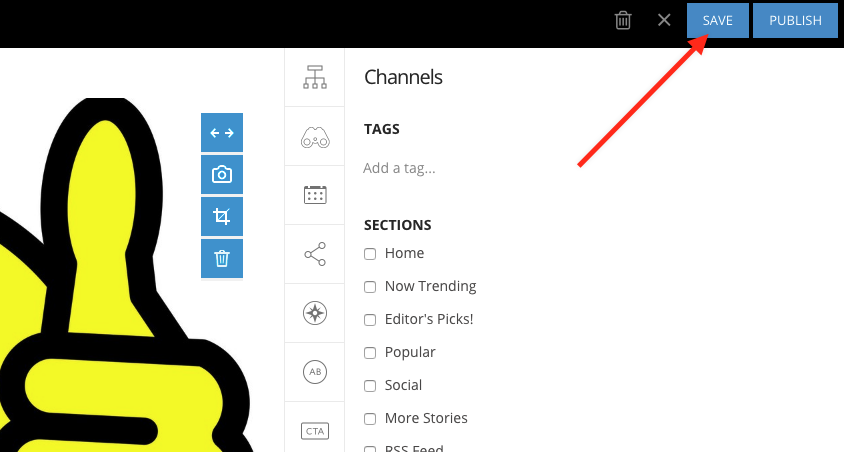Open the binoculars SEO sidebar icon
Image resolution: width=844 pixels, height=452 pixels.
(x=315, y=136)
